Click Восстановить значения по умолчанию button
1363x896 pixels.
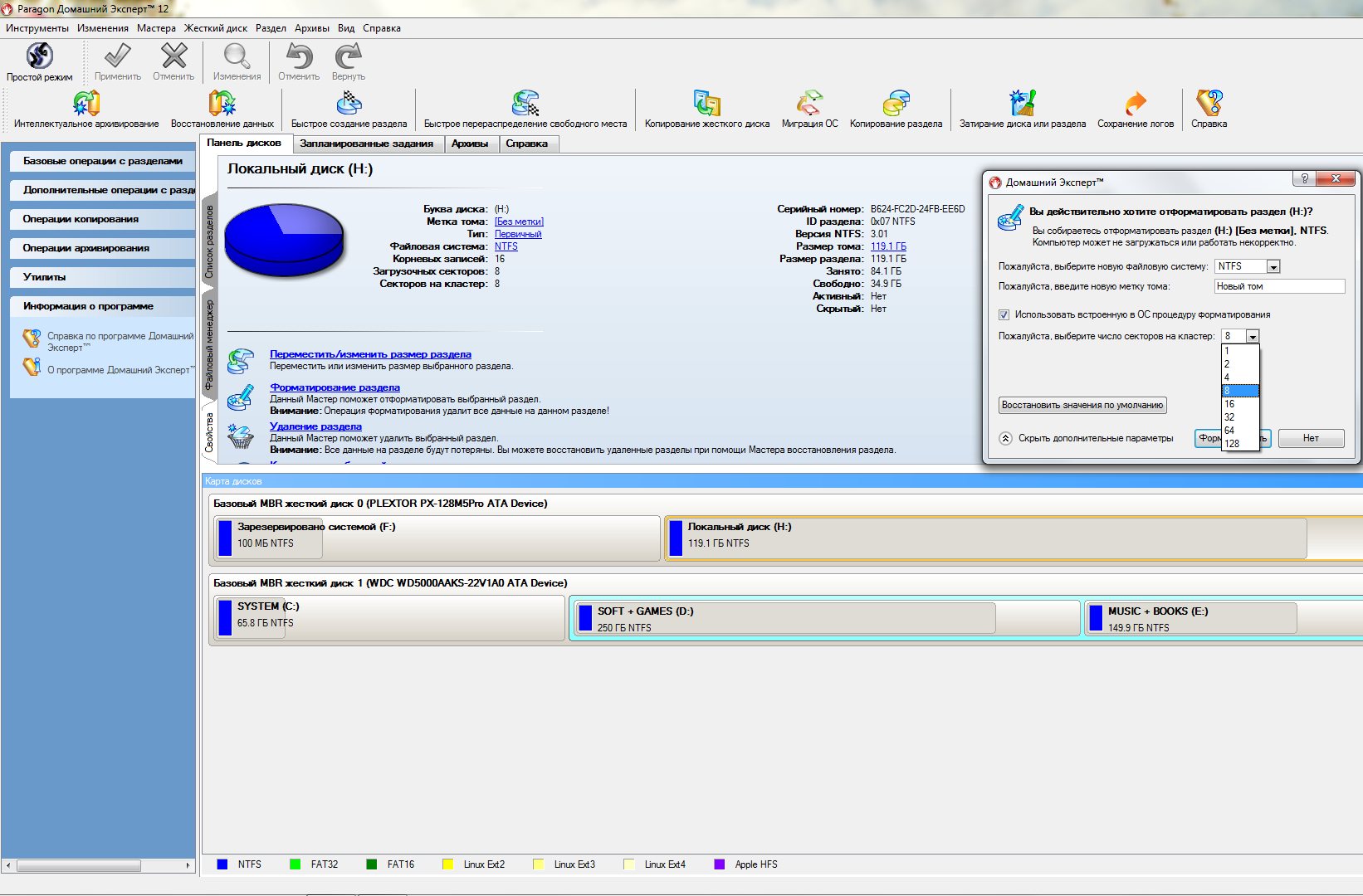[x=1082, y=406]
